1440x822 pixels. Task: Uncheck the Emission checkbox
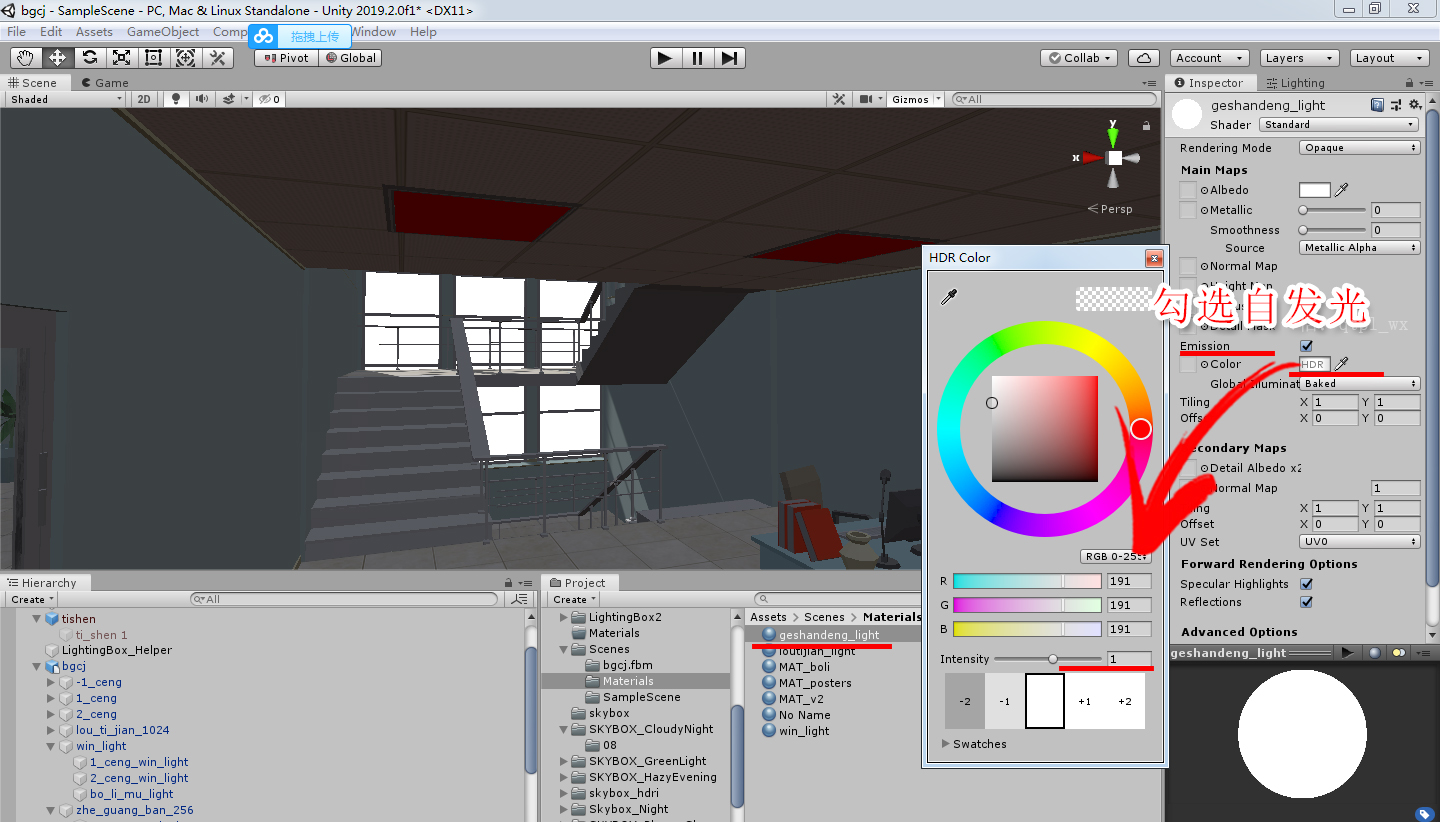tap(1306, 346)
